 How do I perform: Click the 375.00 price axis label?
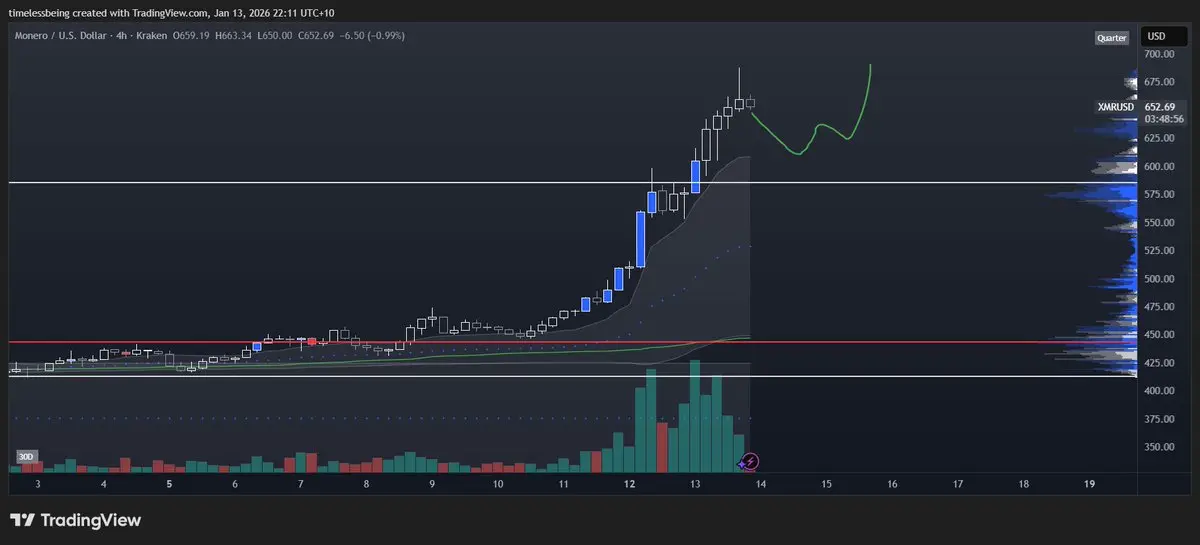(x=1159, y=419)
